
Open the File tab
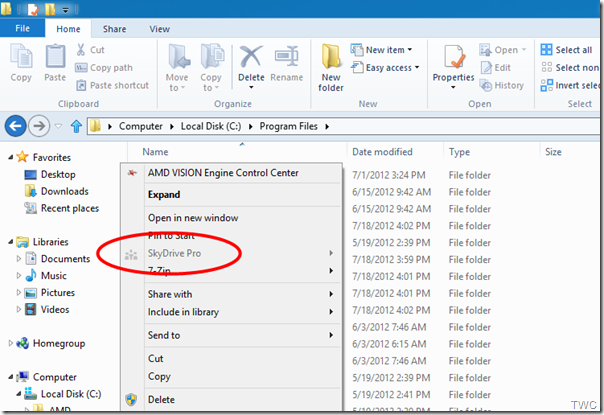pos(22,29)
